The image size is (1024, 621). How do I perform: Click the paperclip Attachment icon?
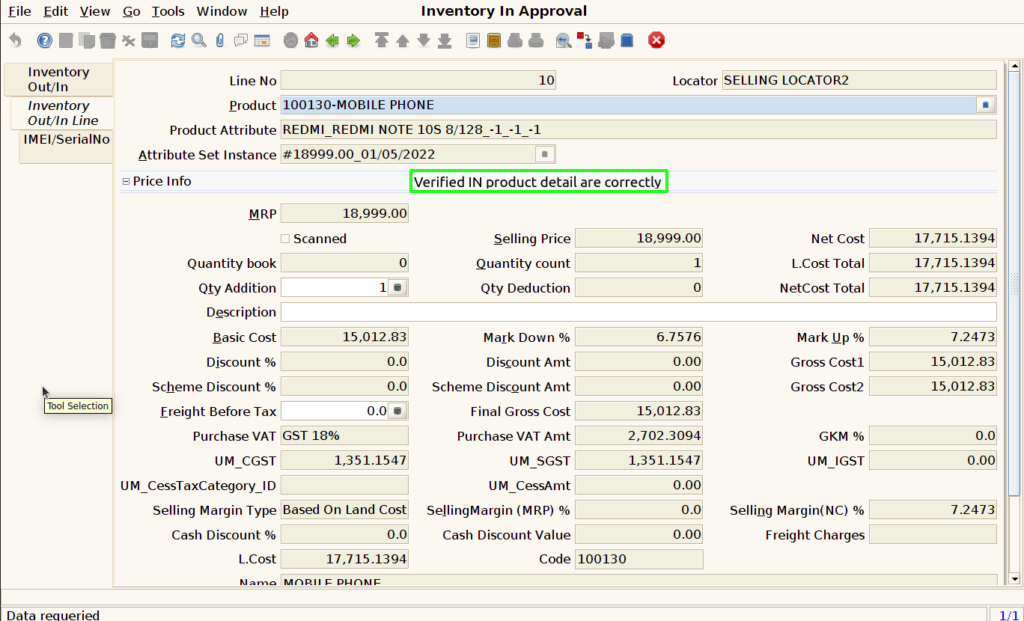click(220, 40)
